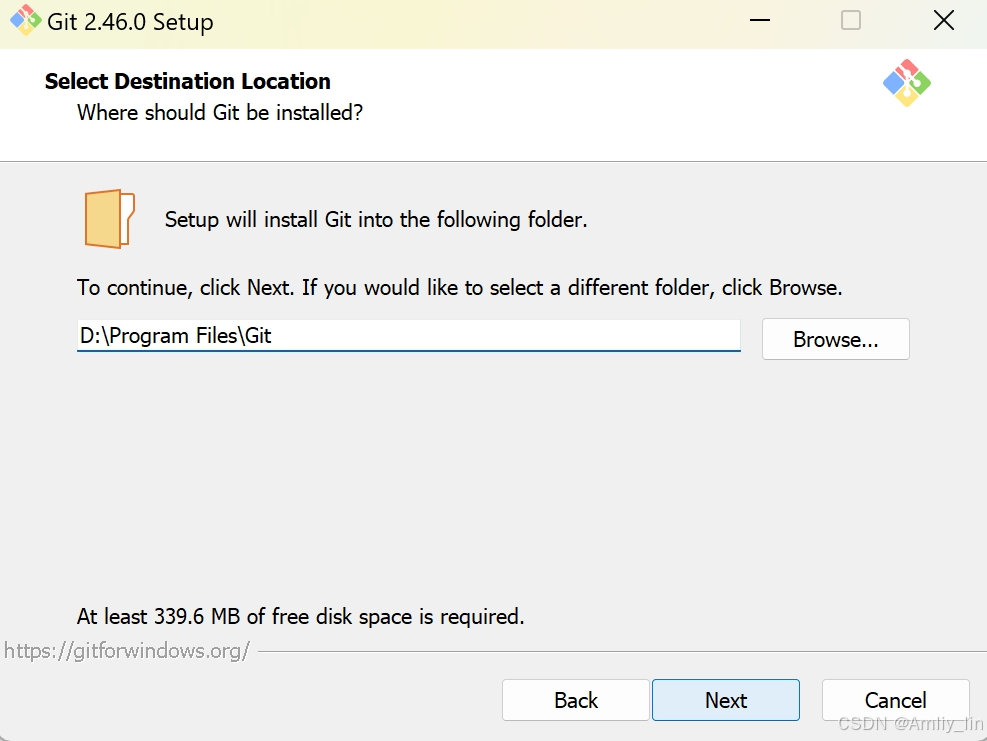The height and width of the screenshot is (741, 987).
Task: Click the Git logo in header banner
Action: (906, 83)
